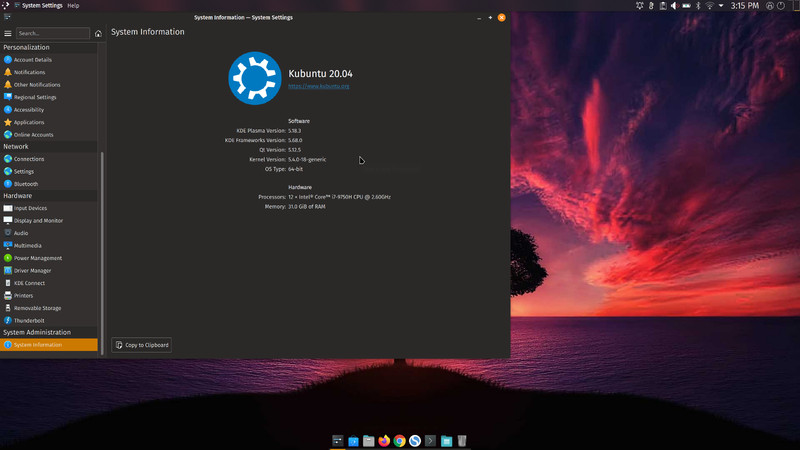Launch Google Chrome from the dock
The image size is (800, 450).
click(x=399, y=441)
